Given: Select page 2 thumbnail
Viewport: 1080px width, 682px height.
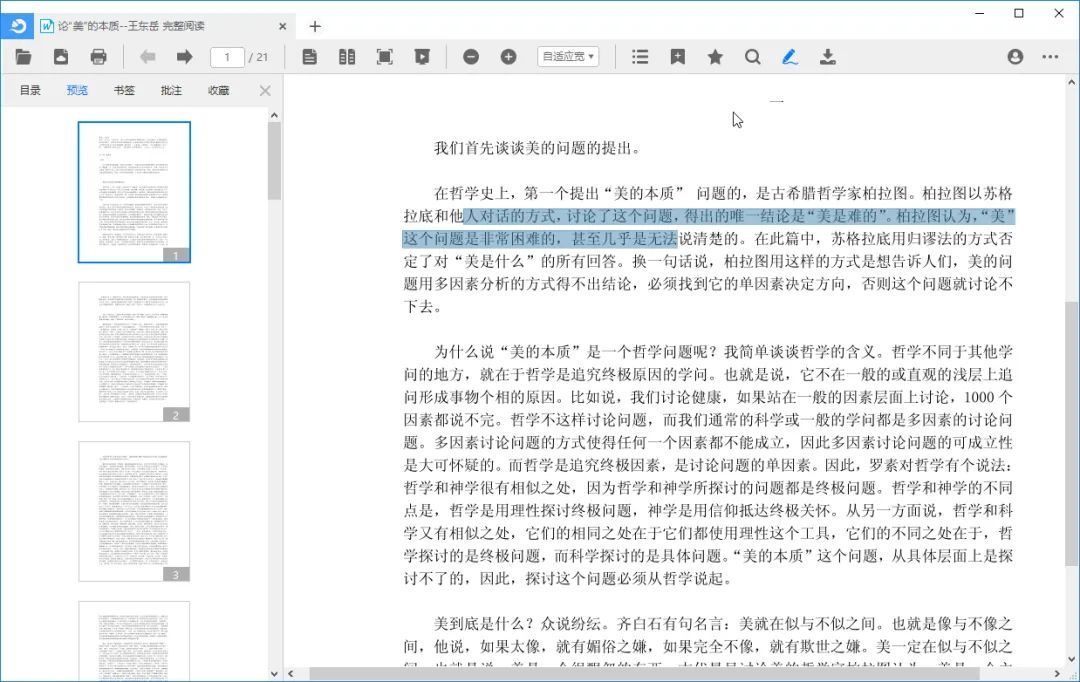Looking at the screenshot, I should pyautogui.click(x=134, y=351).
